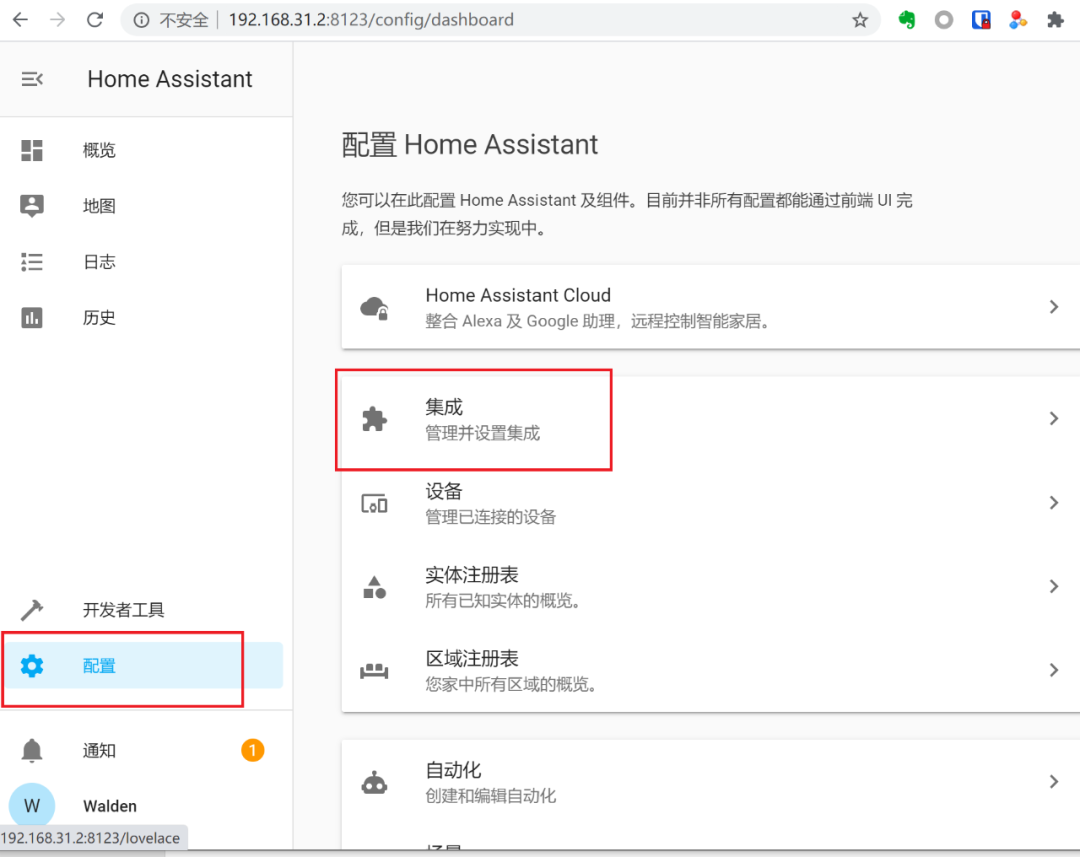This screenshot has width=1080, height=857.
Task: Open the 概览 sidebar item
Action: click(146, 150)
